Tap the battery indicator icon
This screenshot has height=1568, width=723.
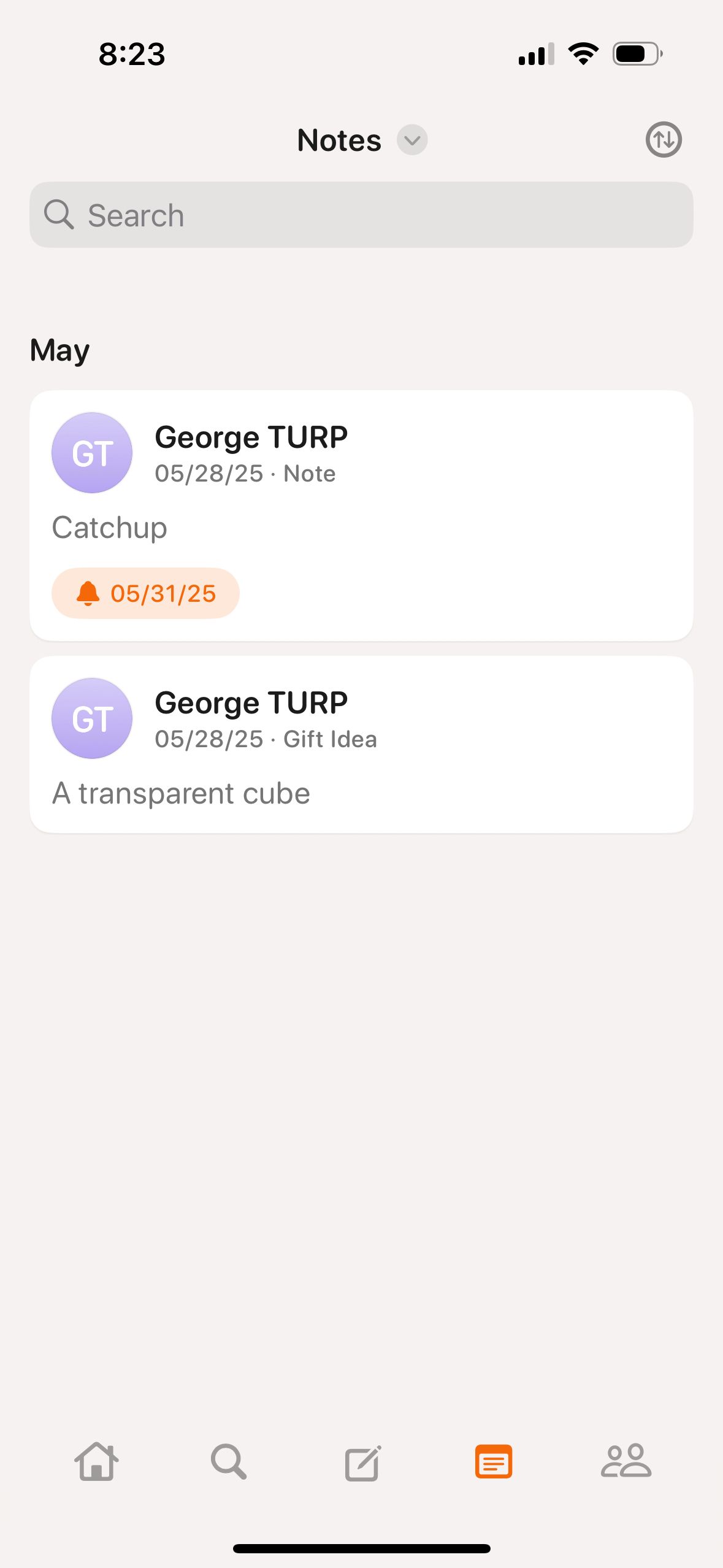click(638, 54)
